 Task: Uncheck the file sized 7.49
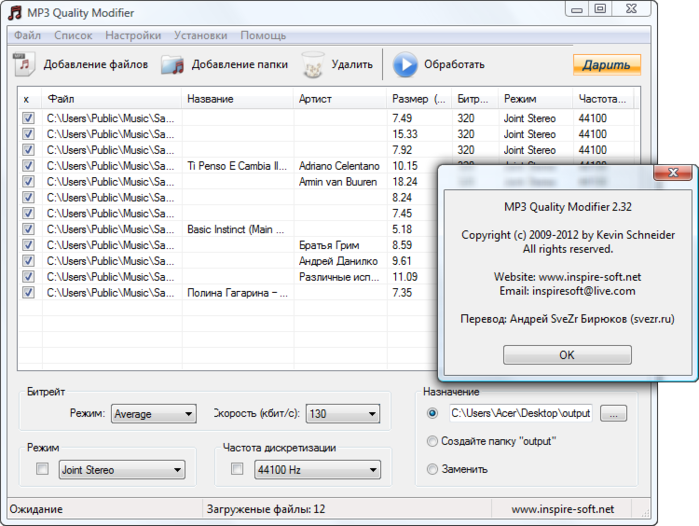(28, 118)
